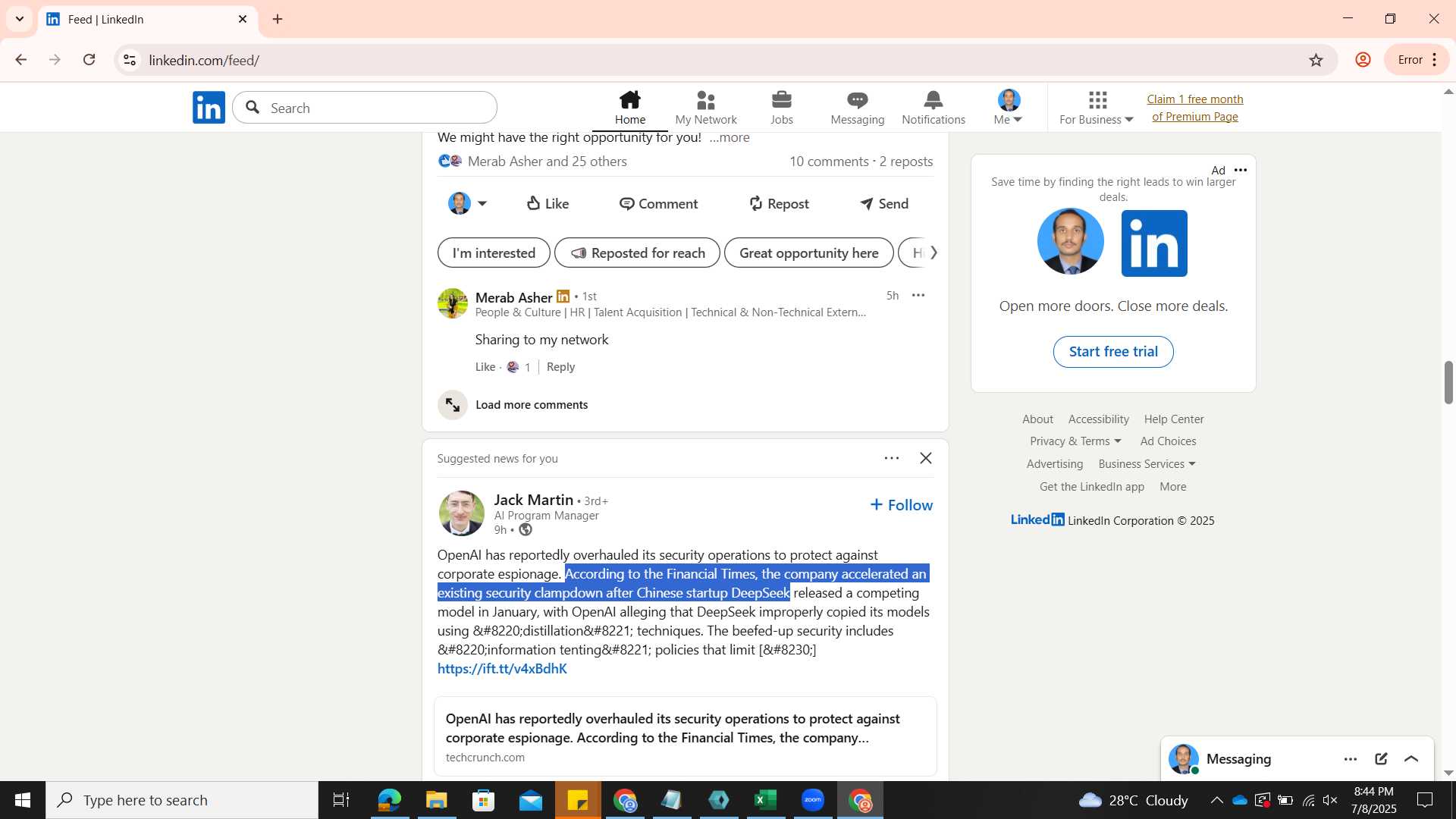View site information icon in address bar
Image resolution: width=1456 pixels, height=819 pixels.
130,60
